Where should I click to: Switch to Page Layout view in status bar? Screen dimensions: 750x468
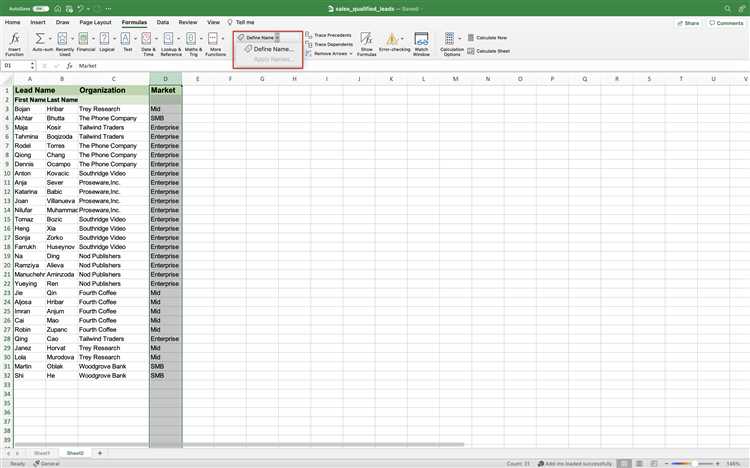pyautogui.click(x=639, y=463)
